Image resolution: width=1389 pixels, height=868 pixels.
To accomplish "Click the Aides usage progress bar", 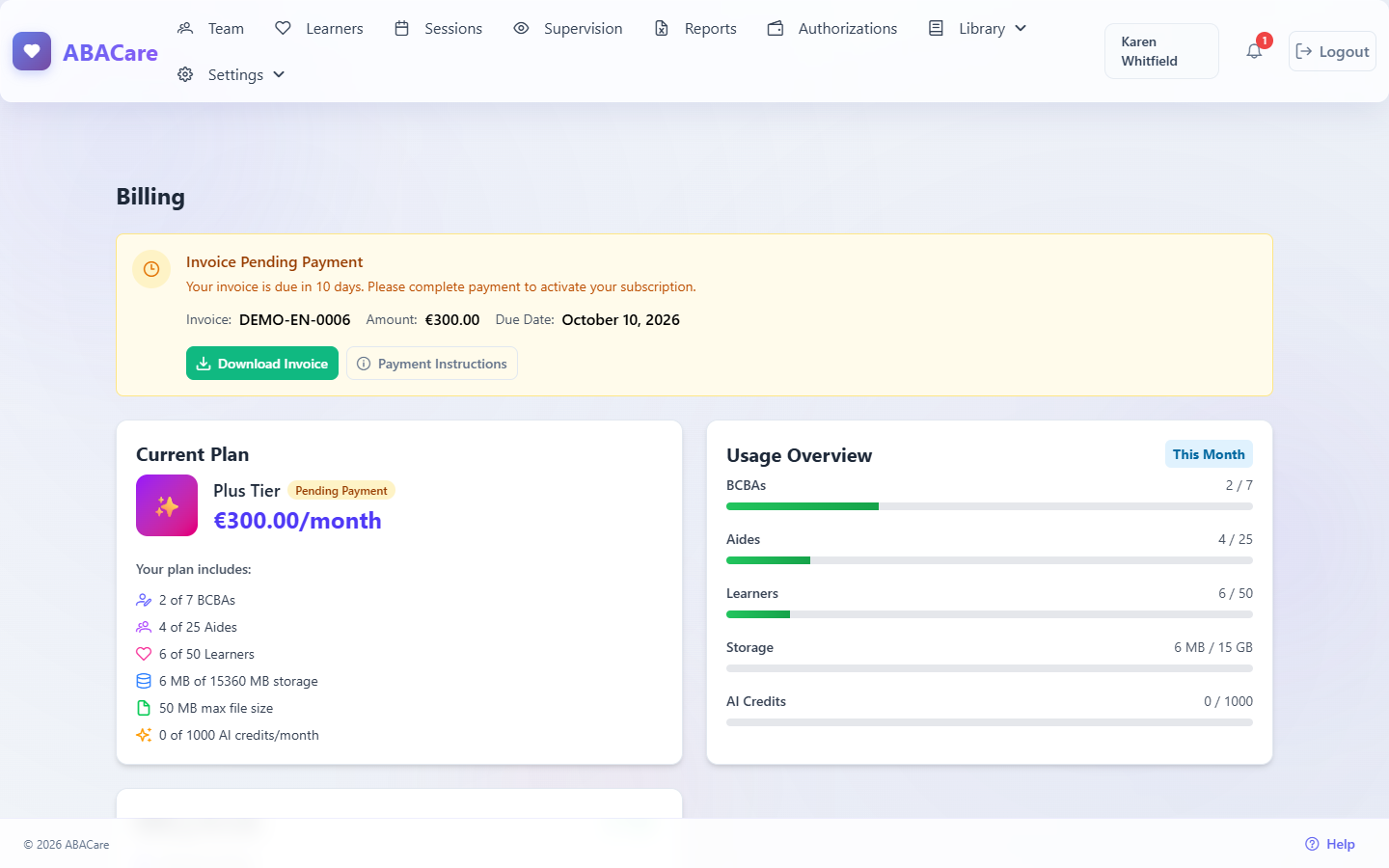I will click(990, 560).
